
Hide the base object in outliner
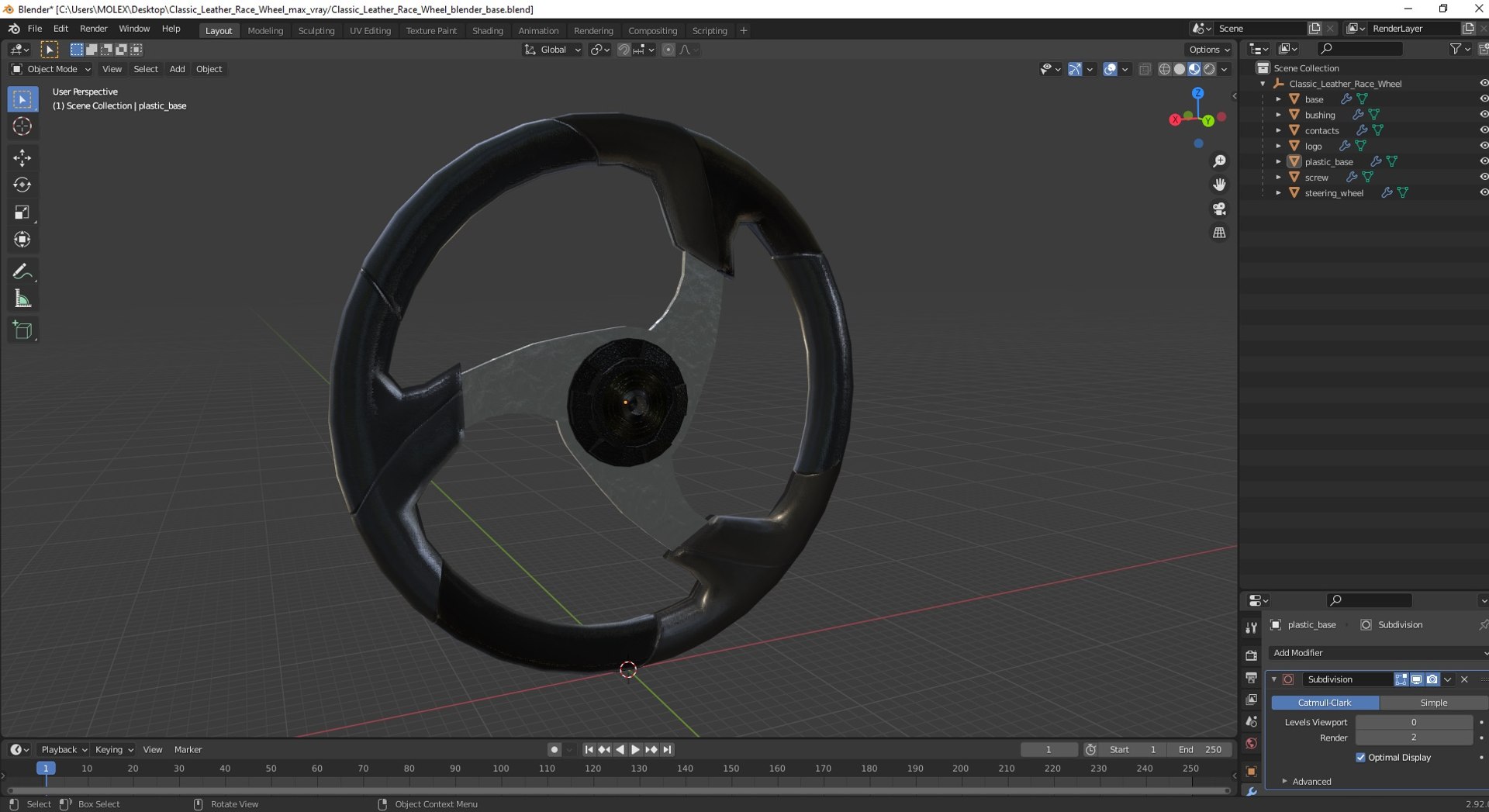pyautogui.click(x=1483, y=98)
